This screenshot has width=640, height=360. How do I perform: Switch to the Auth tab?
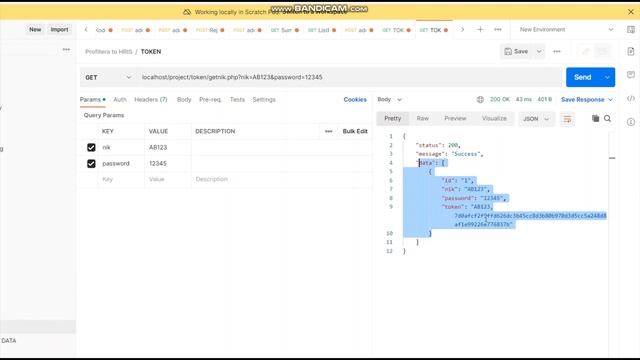(x=120, y=100)
